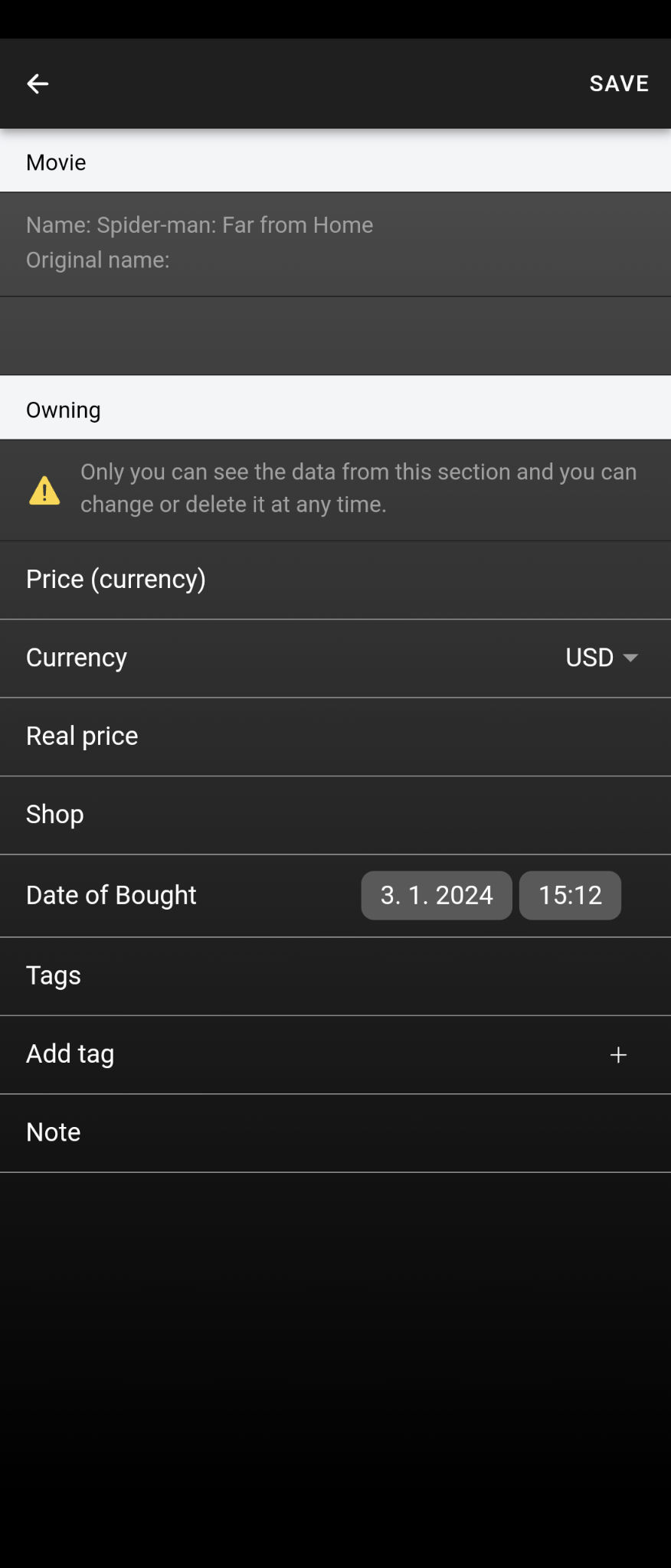Tap the Currency row label

(x=77, y=658)
